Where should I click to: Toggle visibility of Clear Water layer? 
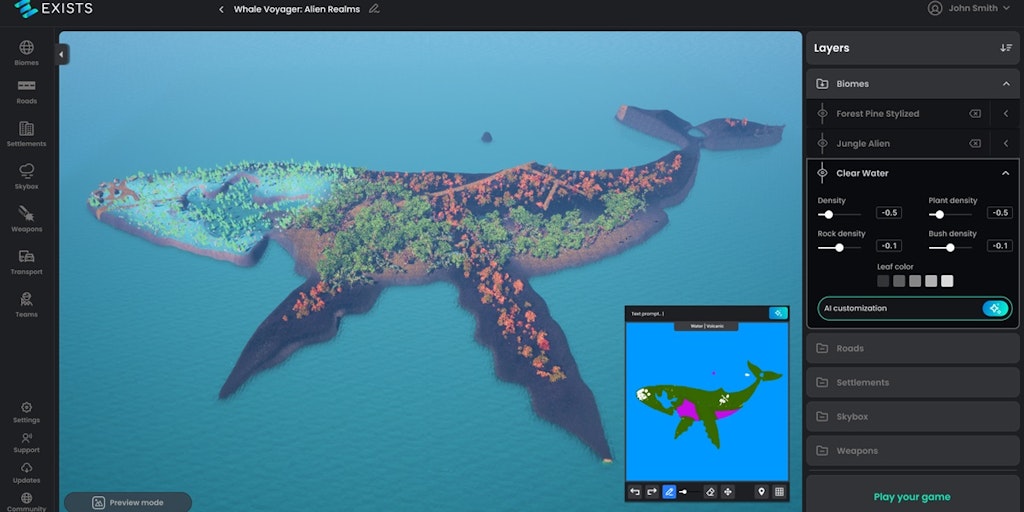point(822,173)
